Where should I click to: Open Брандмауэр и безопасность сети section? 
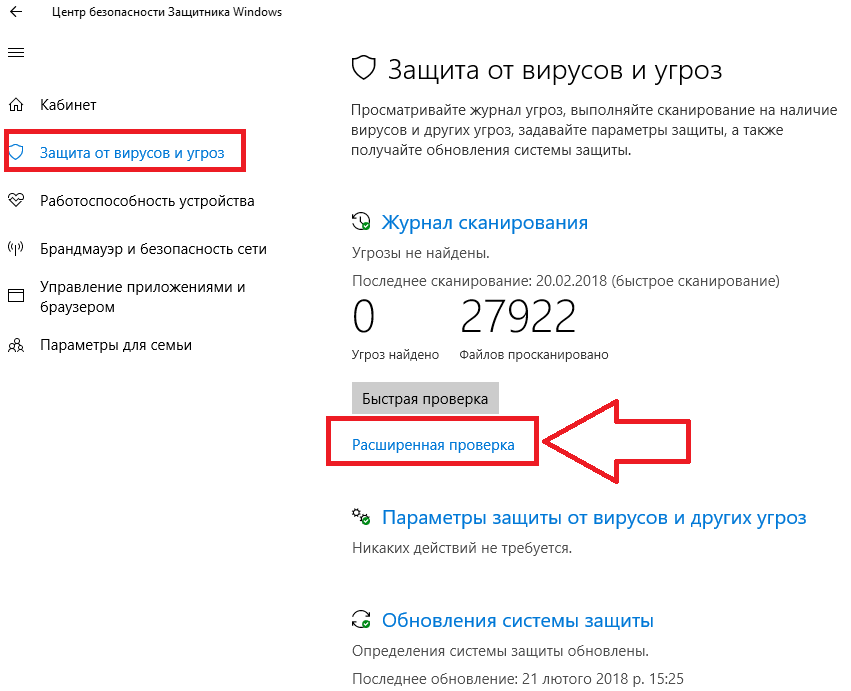pos(153,249)
